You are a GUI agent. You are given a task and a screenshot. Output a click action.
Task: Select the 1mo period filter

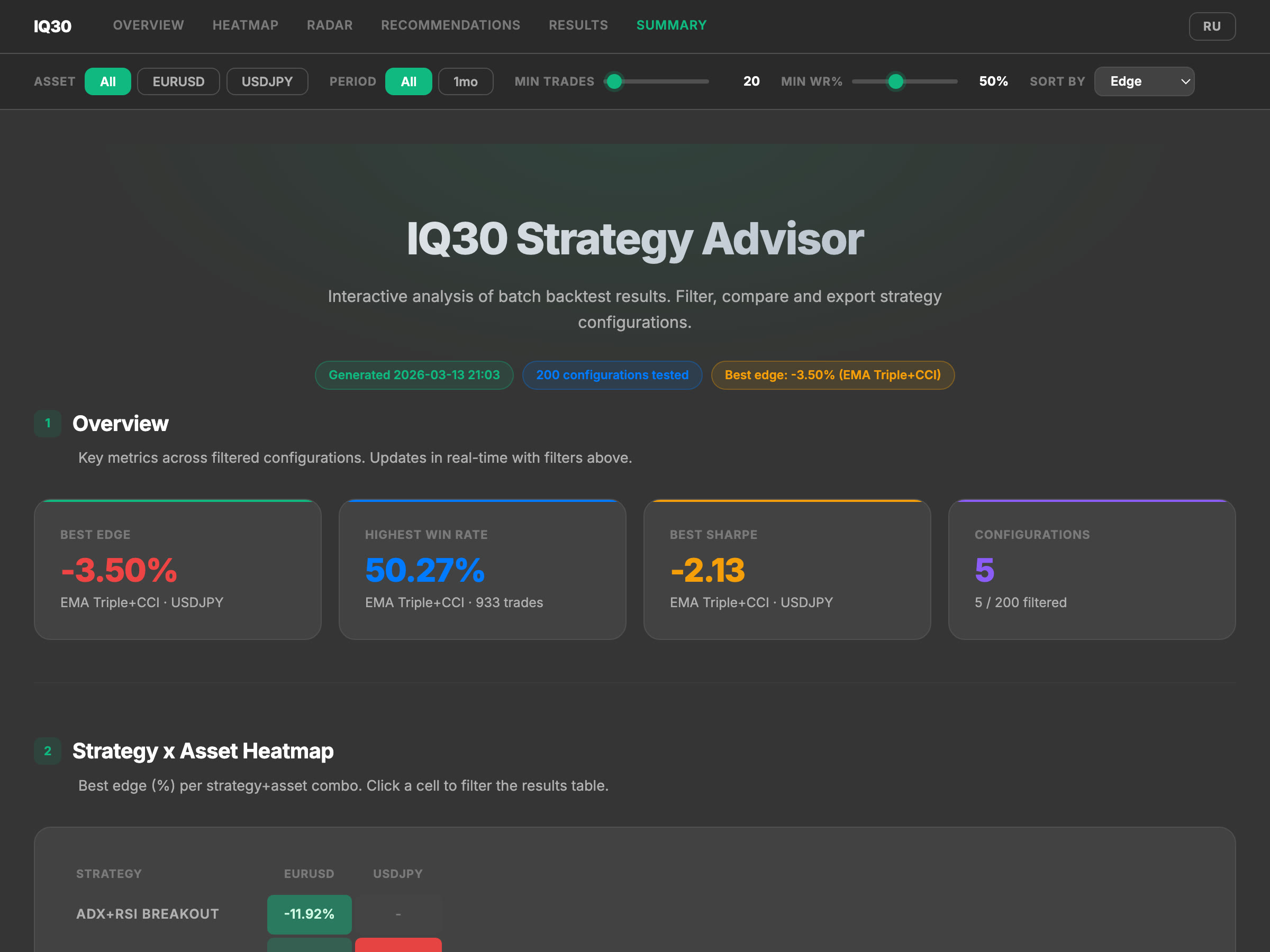coord(465,81)
